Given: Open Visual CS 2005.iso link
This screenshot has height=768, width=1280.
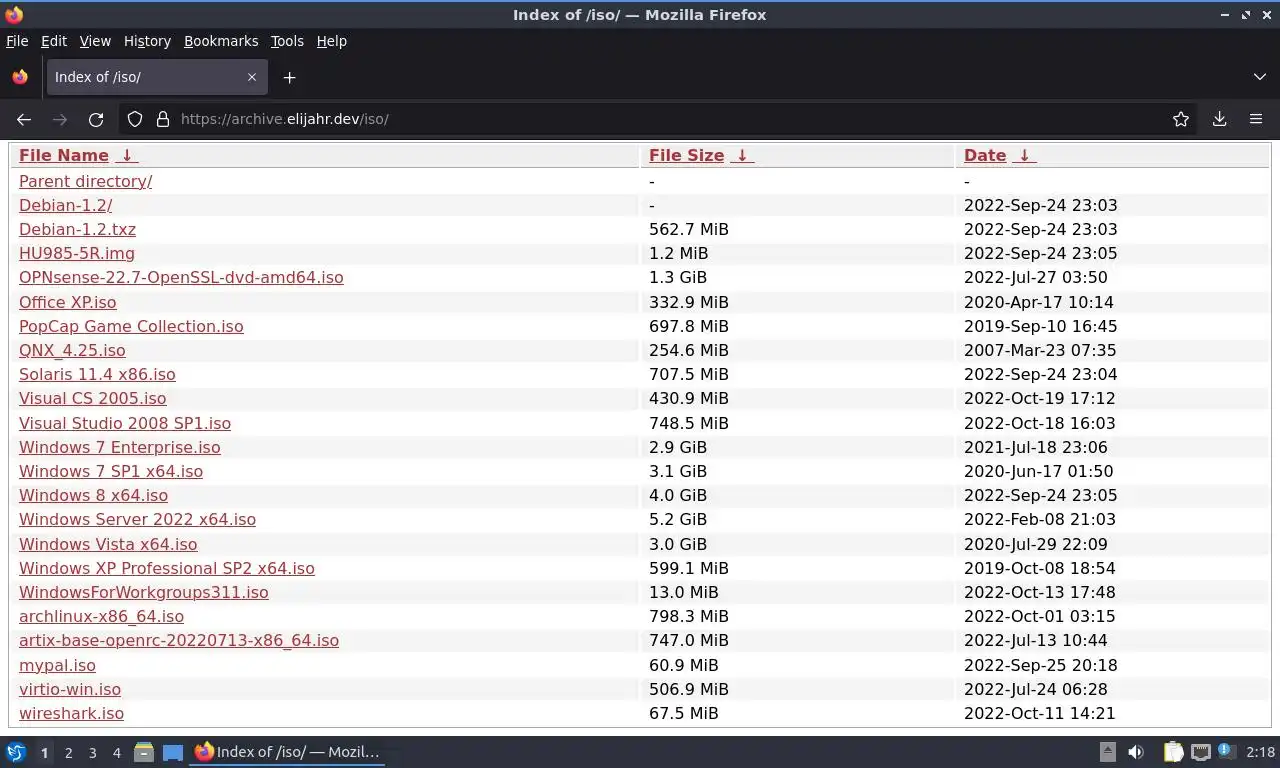Looking at the screenshot, I should pyautogui.click(x=93, y=398).
